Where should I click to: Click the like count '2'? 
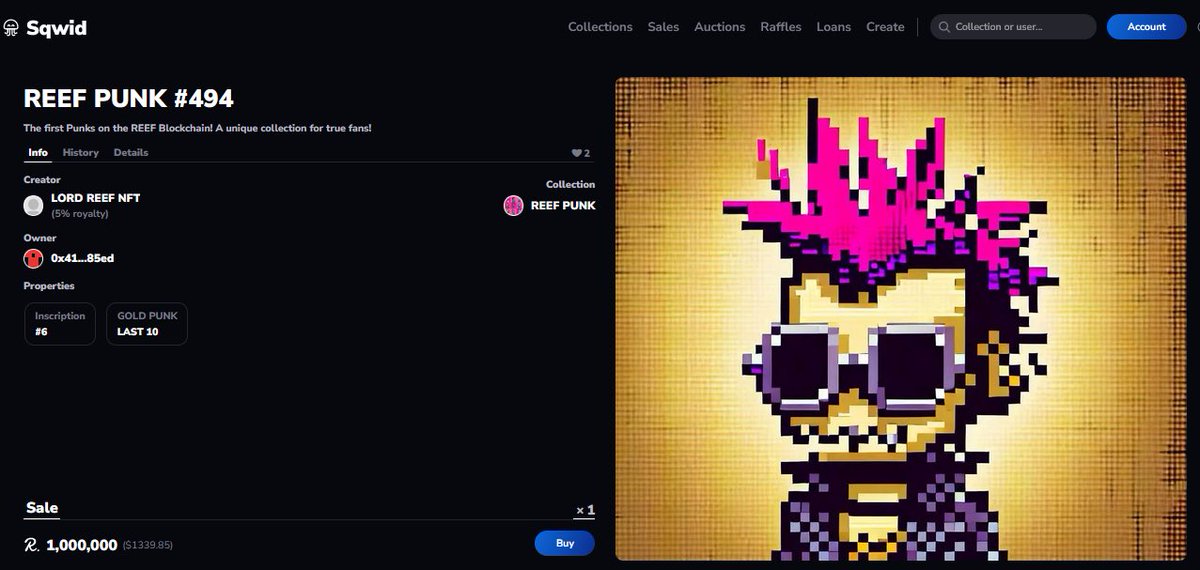587,153
